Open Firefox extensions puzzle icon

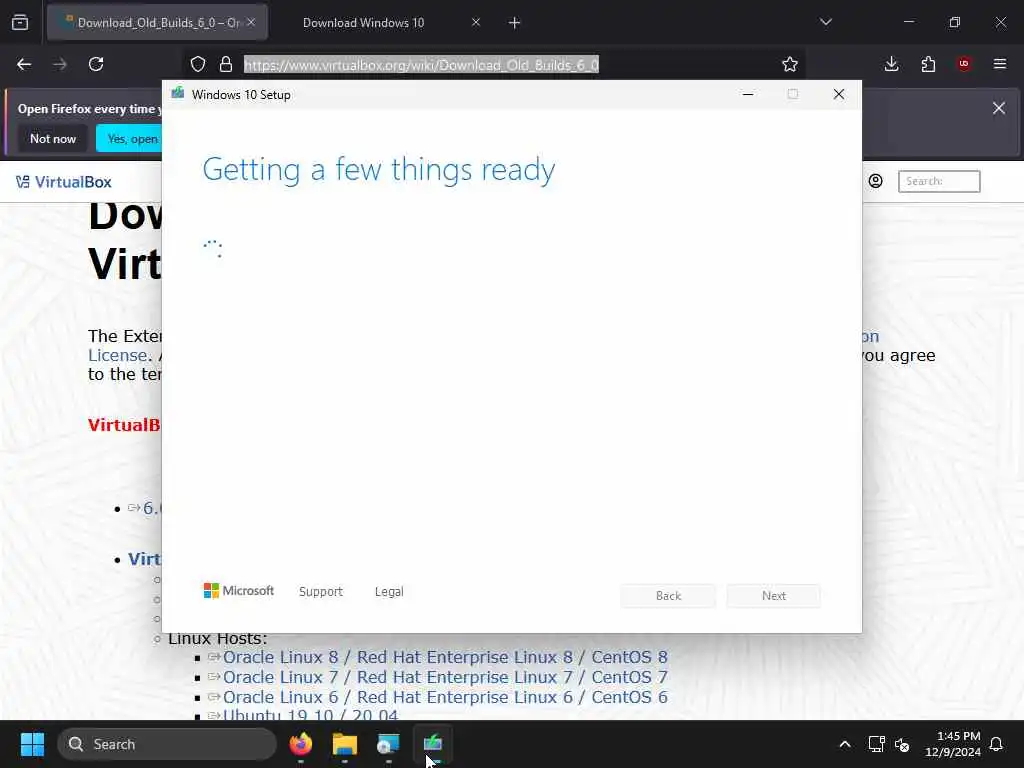click(928, 64)
